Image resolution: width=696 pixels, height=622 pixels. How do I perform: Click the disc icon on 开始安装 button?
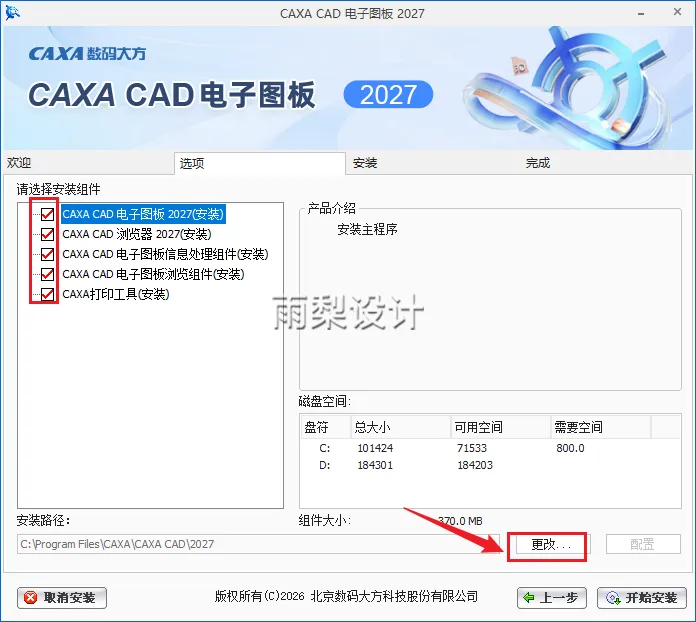(613, 598)
